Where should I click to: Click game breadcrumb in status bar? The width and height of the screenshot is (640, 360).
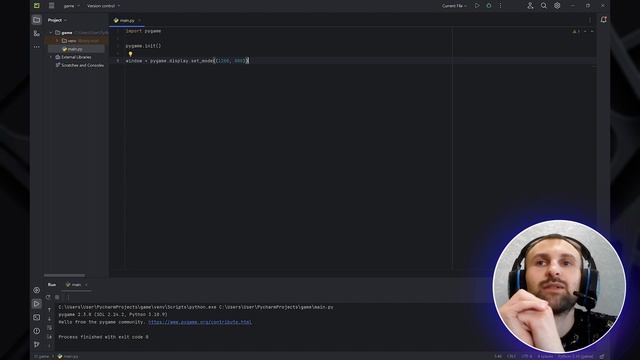click(42, 356)
